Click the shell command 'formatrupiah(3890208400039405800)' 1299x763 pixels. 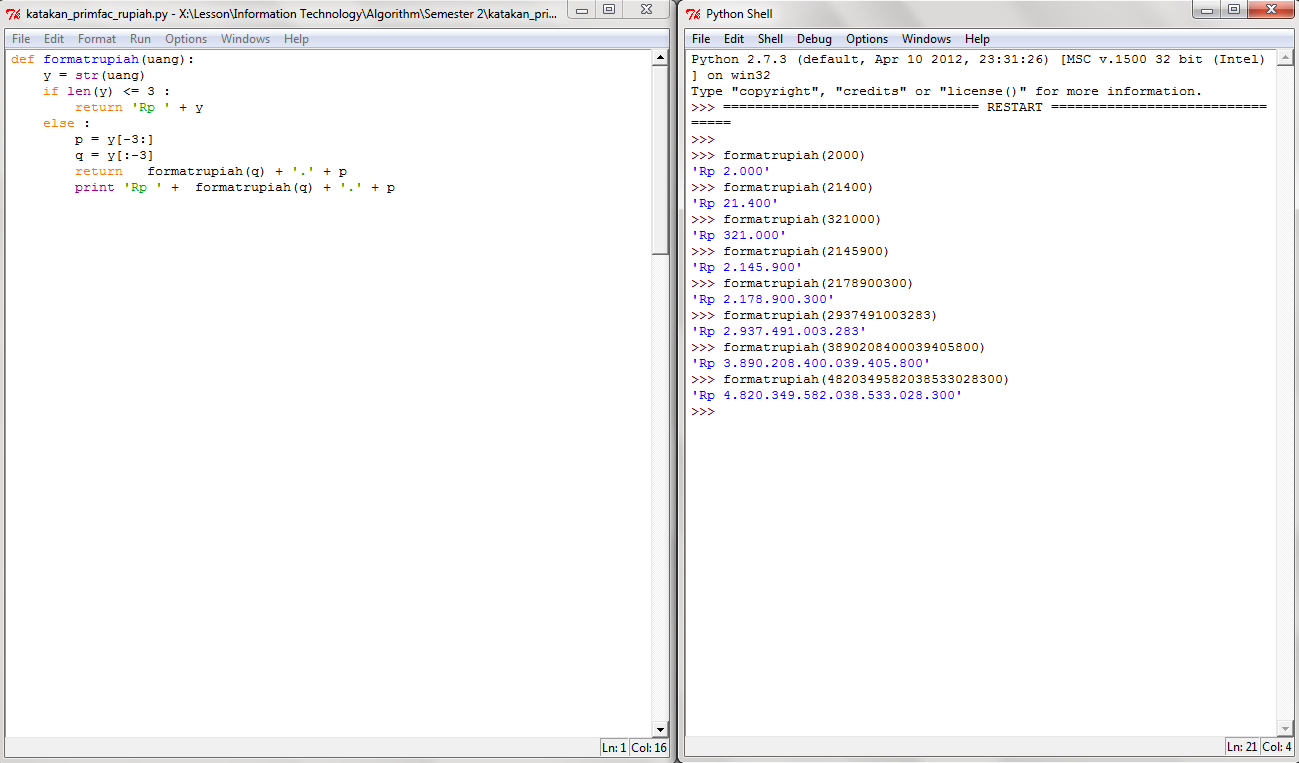pyautogui.click(x=854, y=347)
